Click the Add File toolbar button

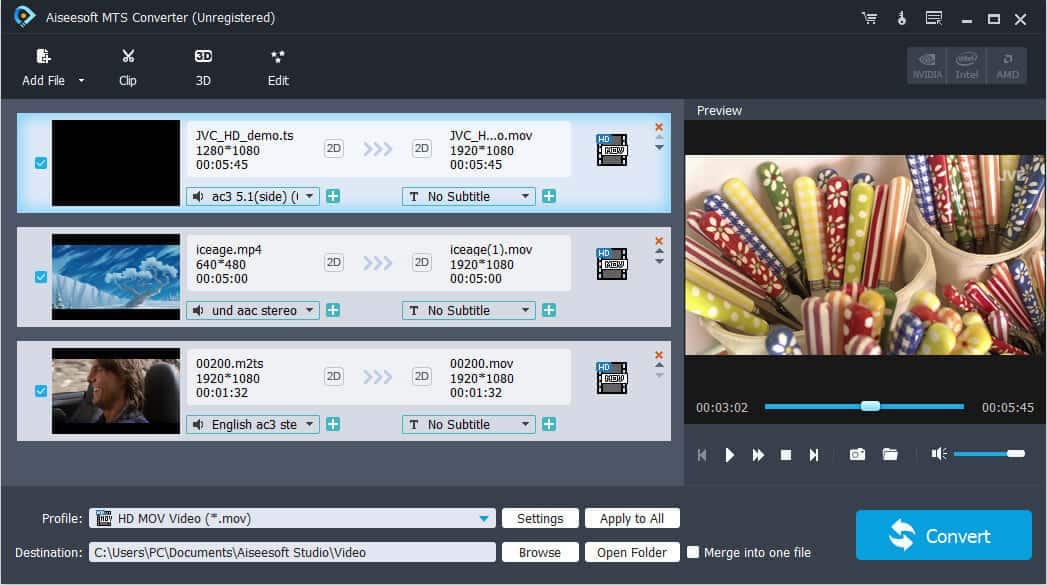43,67
